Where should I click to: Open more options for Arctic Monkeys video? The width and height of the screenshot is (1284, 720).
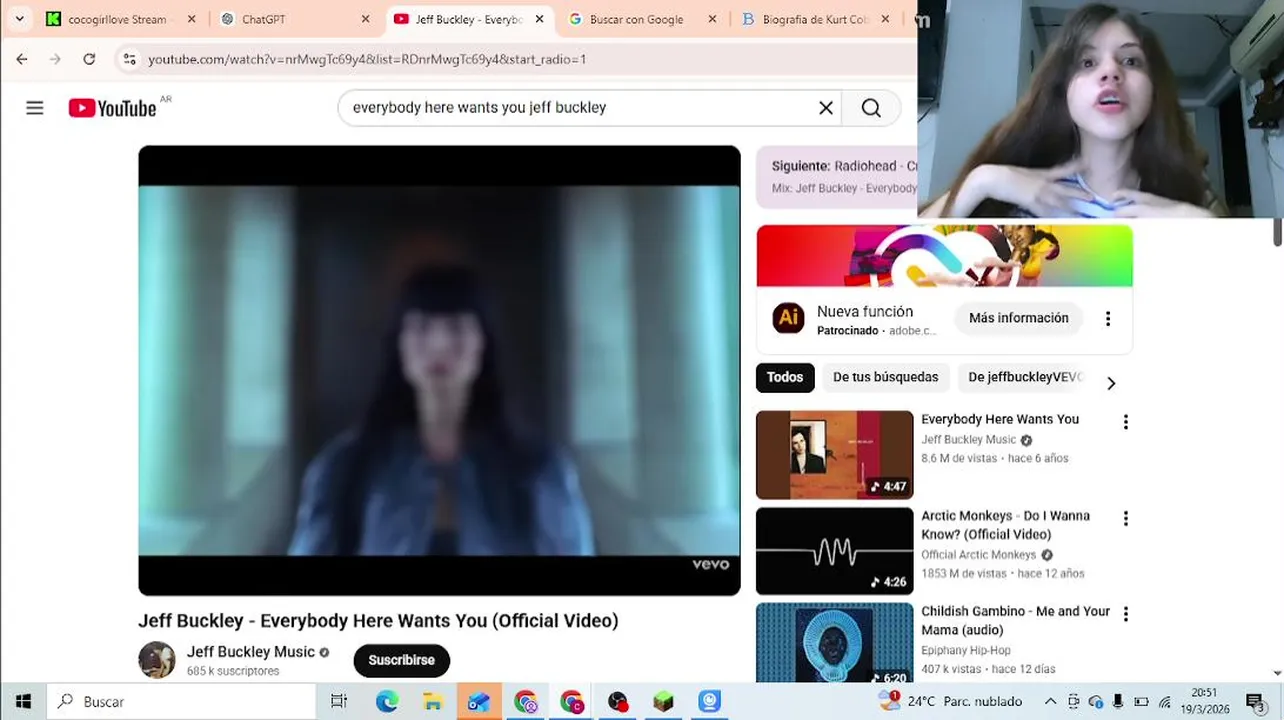tap(1126, 518)
